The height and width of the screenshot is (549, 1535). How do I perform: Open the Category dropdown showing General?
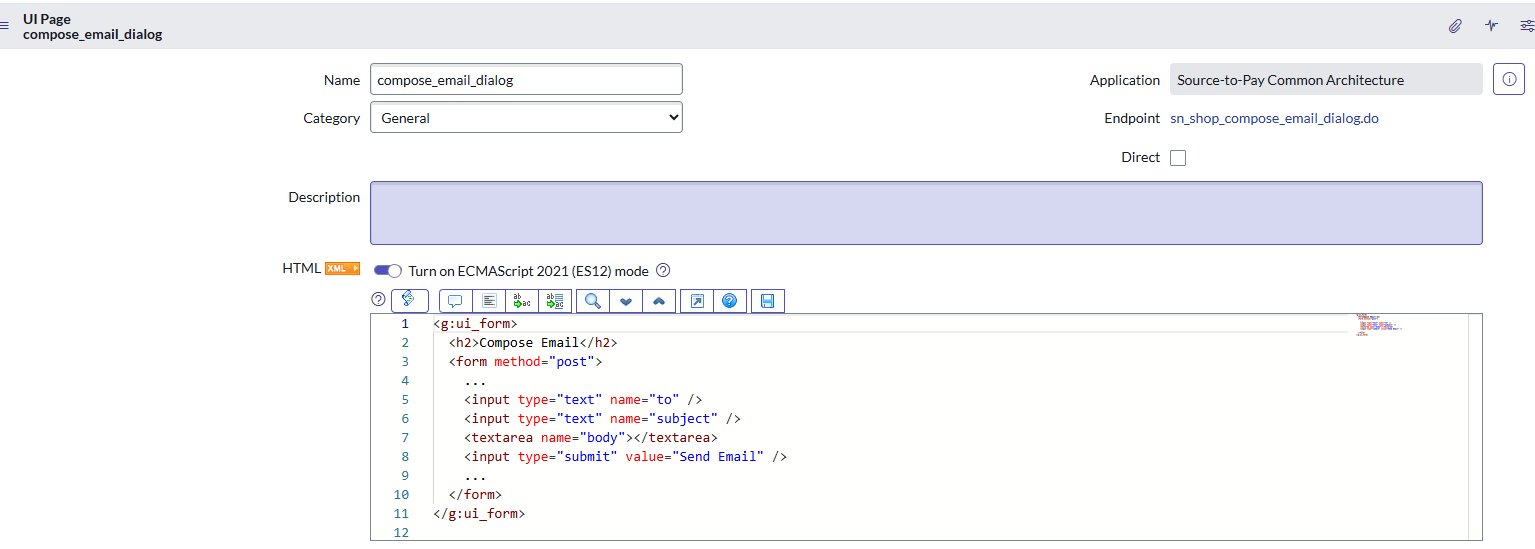click(x=526, y=117)
